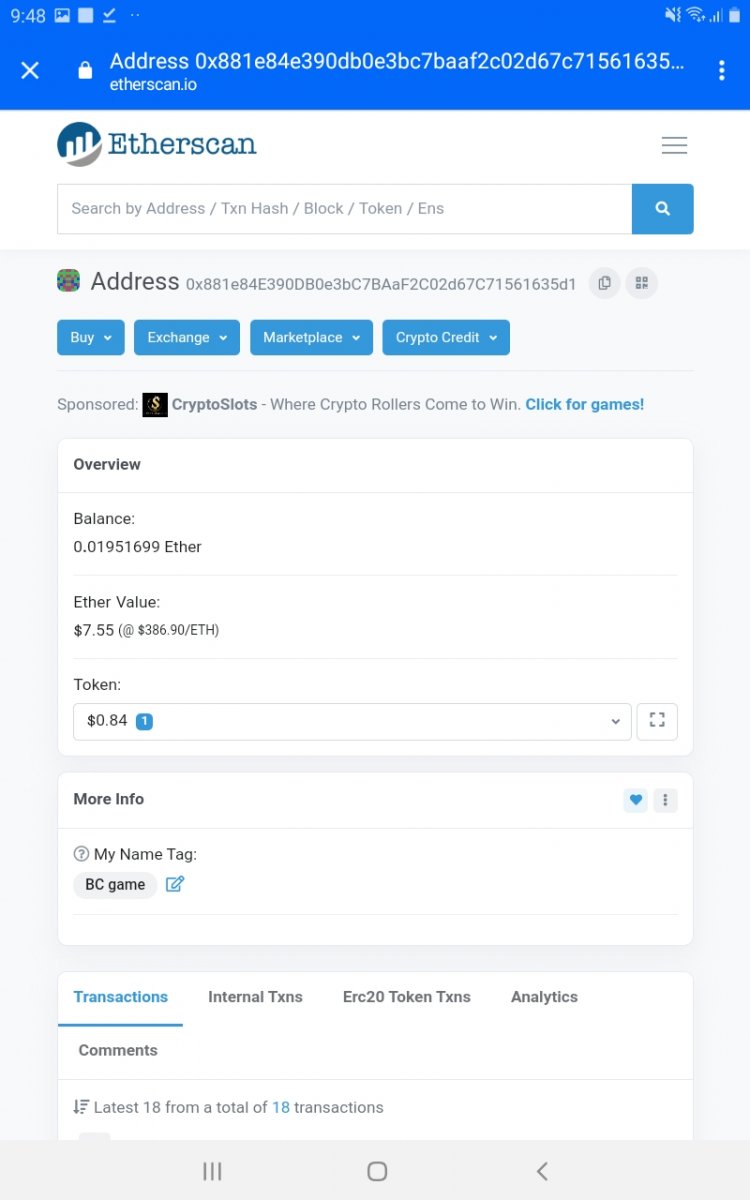
Task: Click the blue search magnifier button
Action: pyautogui.click(x=662, y=209)
